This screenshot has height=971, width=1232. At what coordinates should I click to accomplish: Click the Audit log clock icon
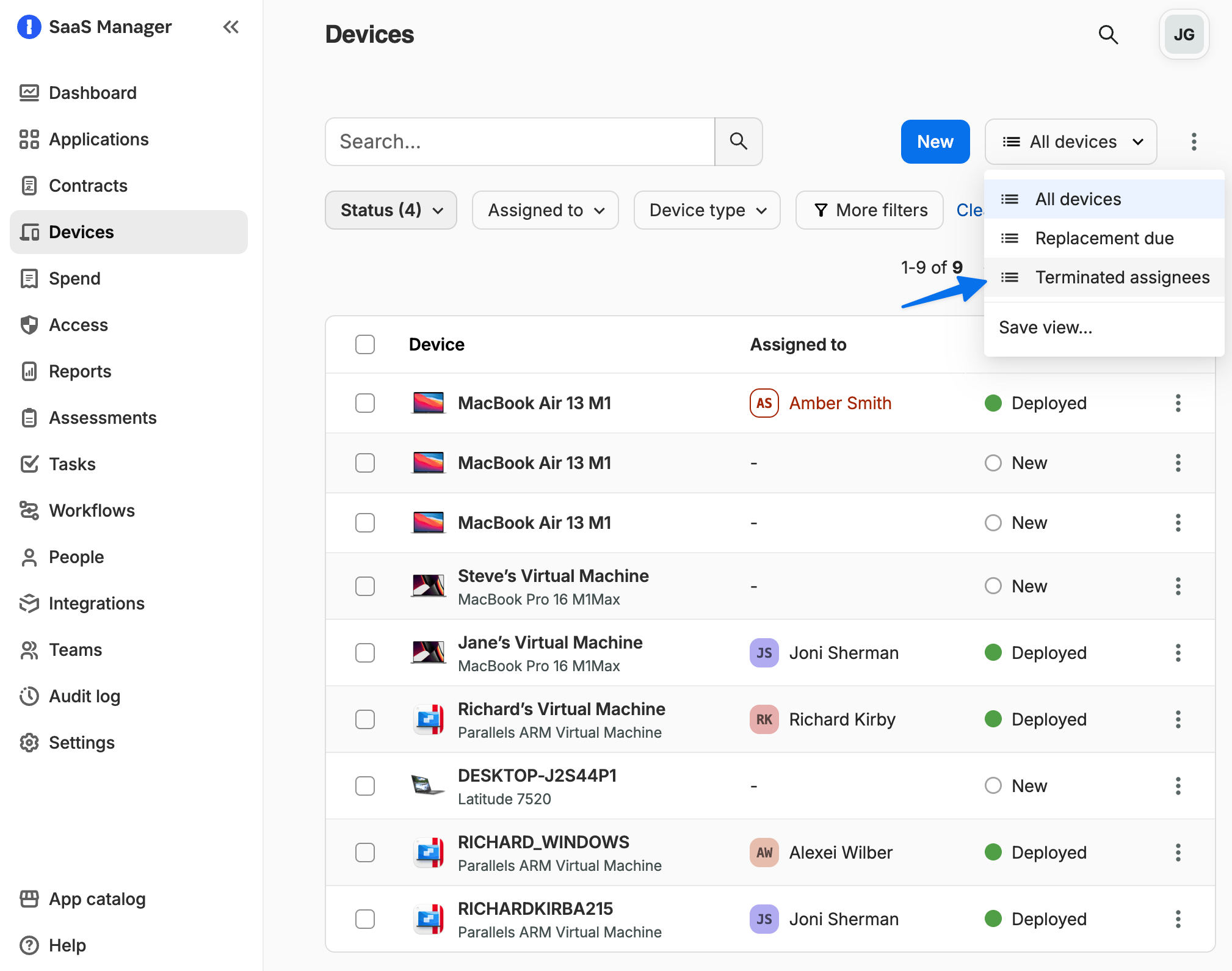pos(29,696)
